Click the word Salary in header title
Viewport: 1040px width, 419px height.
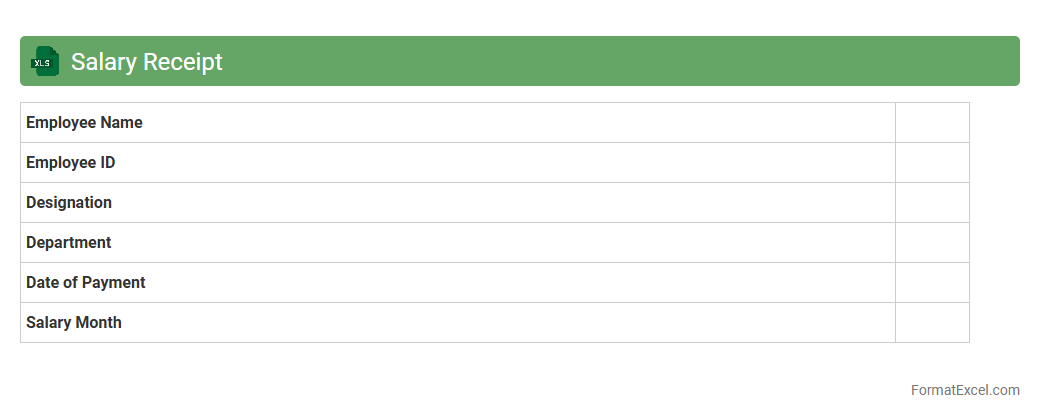103,62
